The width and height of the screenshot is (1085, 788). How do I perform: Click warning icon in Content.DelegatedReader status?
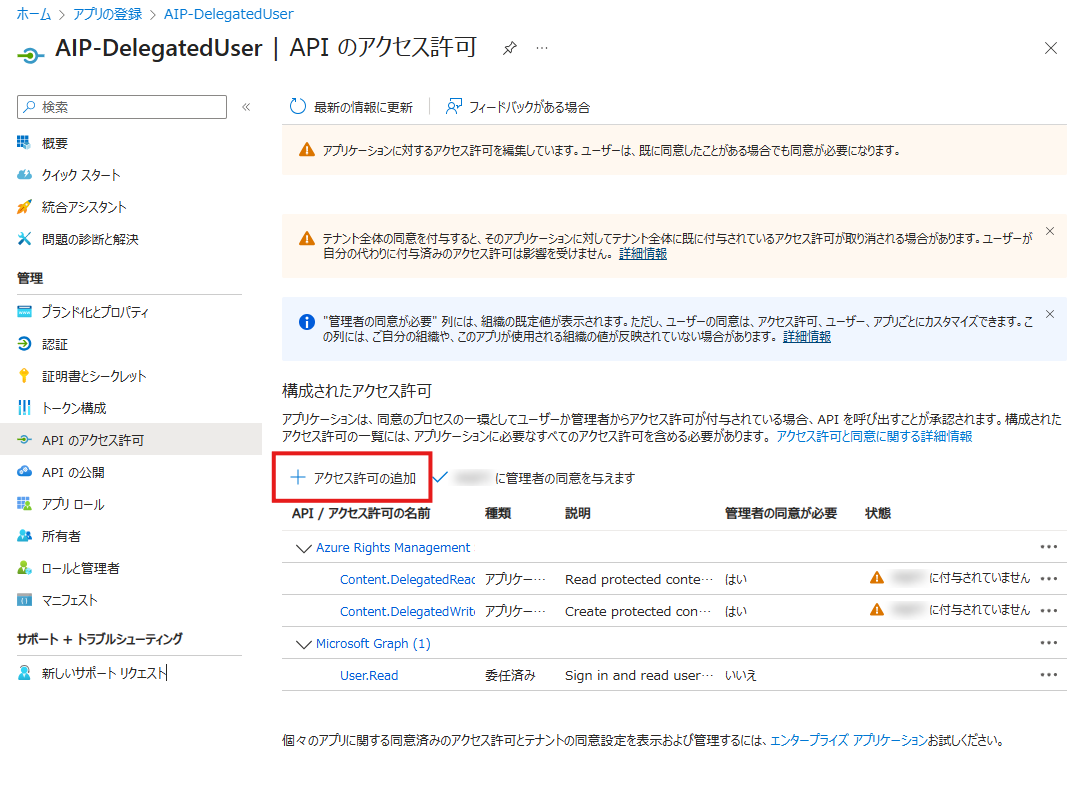[x=877, y=578]
